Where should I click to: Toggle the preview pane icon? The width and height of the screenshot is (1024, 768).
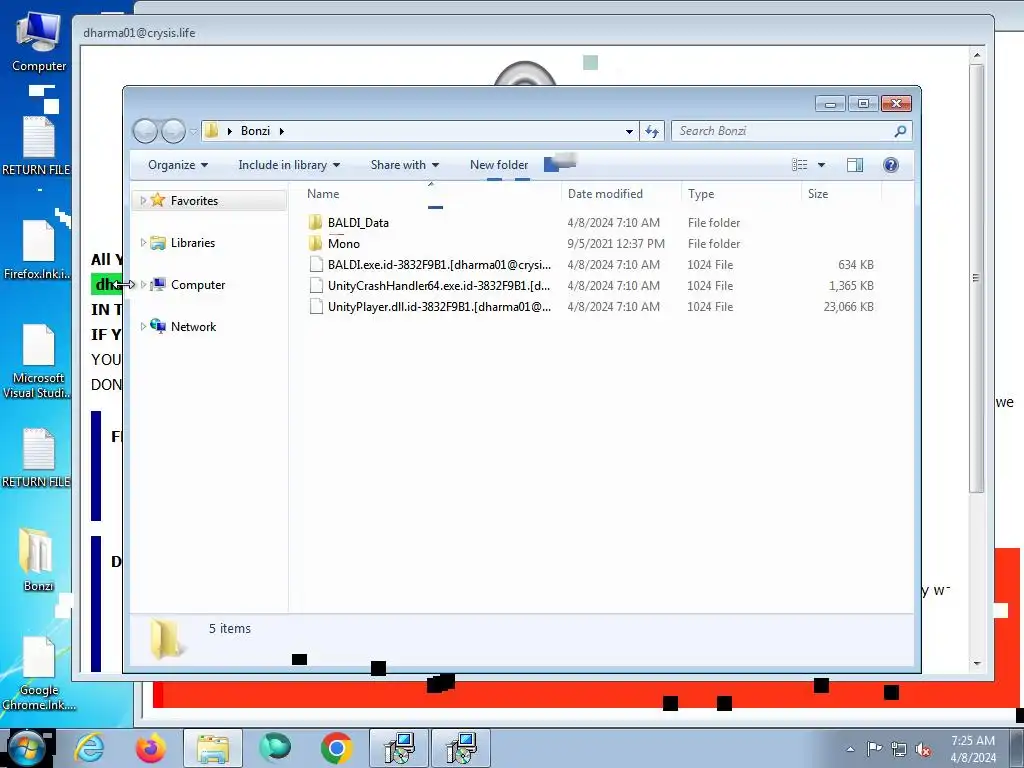click(x=855, y=165)
